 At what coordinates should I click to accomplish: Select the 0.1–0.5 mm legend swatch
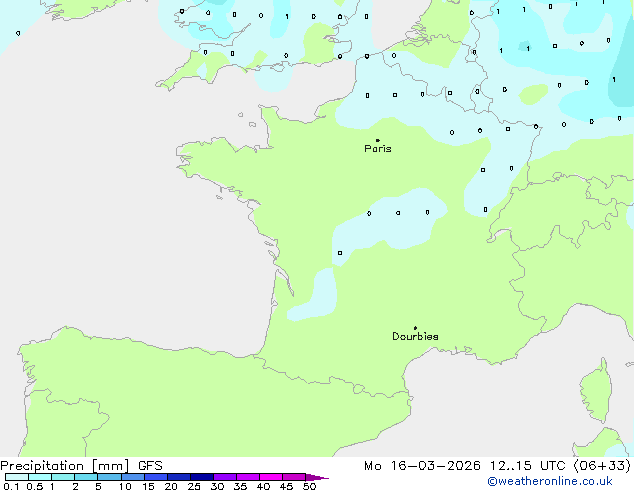17,477
